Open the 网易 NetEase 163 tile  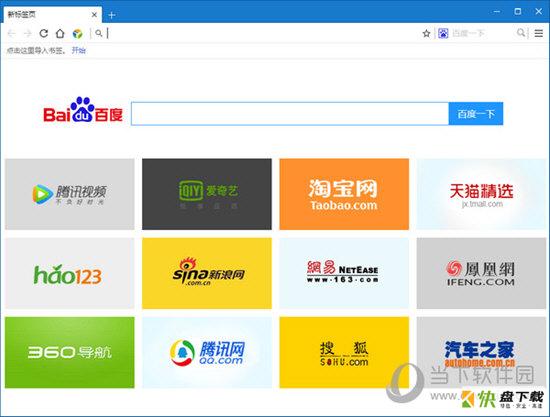344,273
